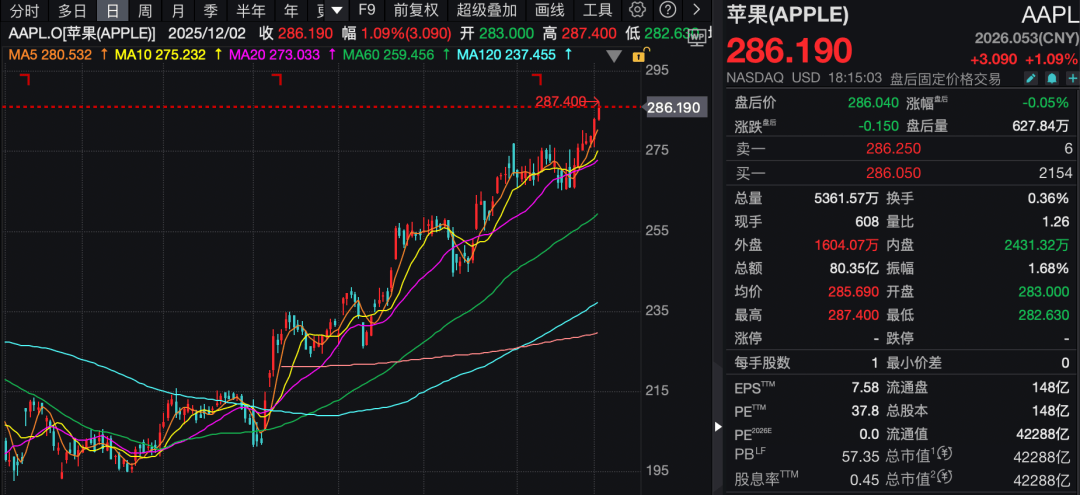The height and width of the screenshot is (495, 1080).
Task: Click the first red corner marker on chart
Action: [24, 81]
